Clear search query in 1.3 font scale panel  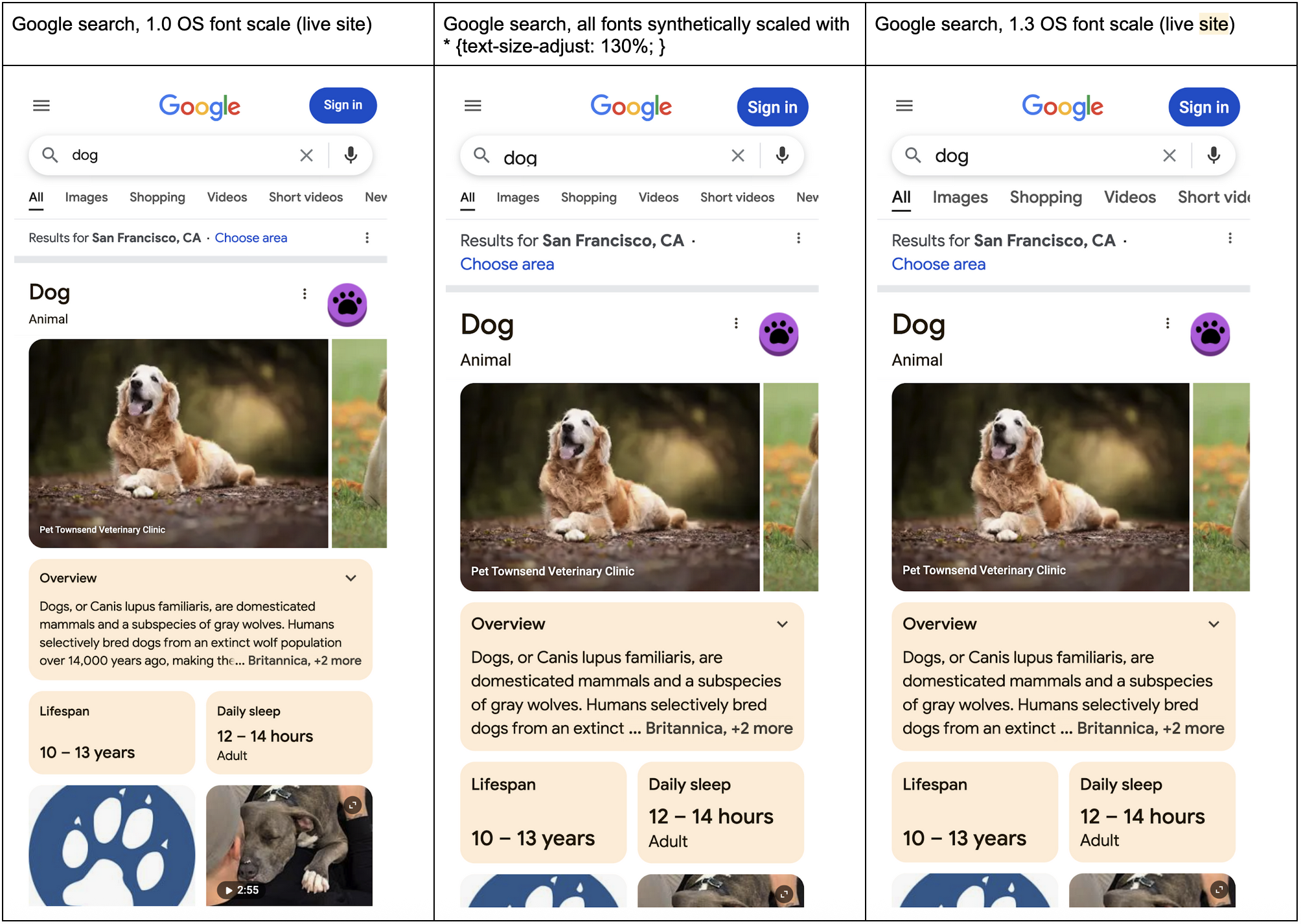pos(1169,156)
